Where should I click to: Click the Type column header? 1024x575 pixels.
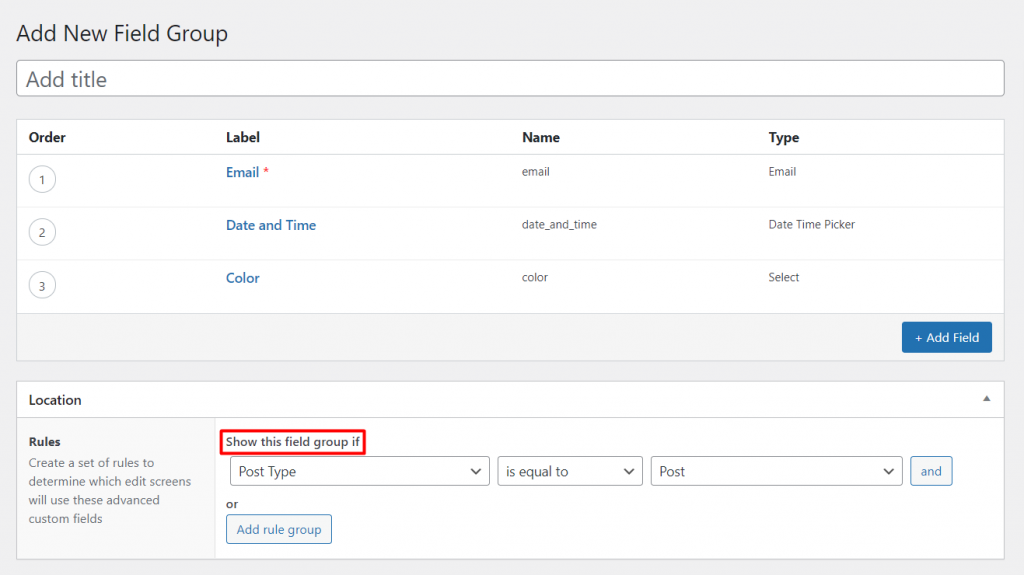point(784,137)
